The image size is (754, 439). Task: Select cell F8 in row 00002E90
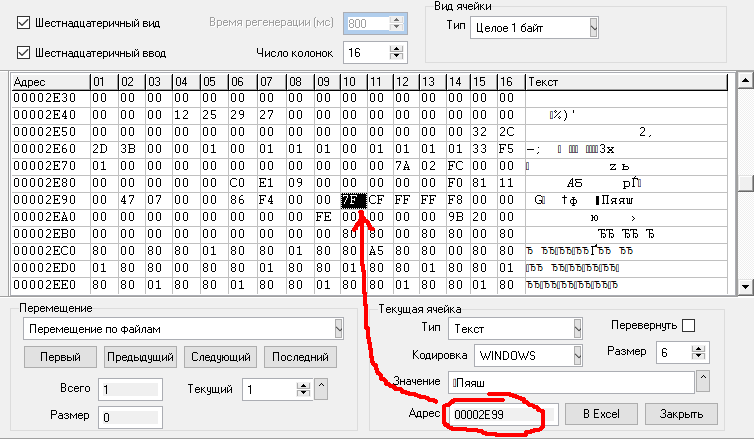pos(458,200)
